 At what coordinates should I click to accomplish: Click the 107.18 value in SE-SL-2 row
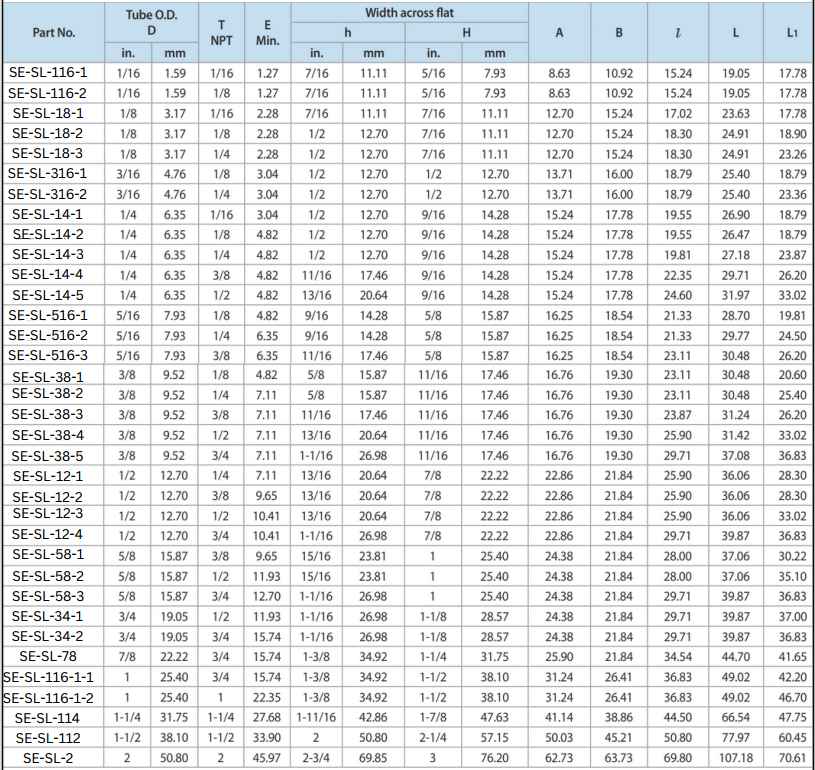pyautogui.click(x=736, y=758)
